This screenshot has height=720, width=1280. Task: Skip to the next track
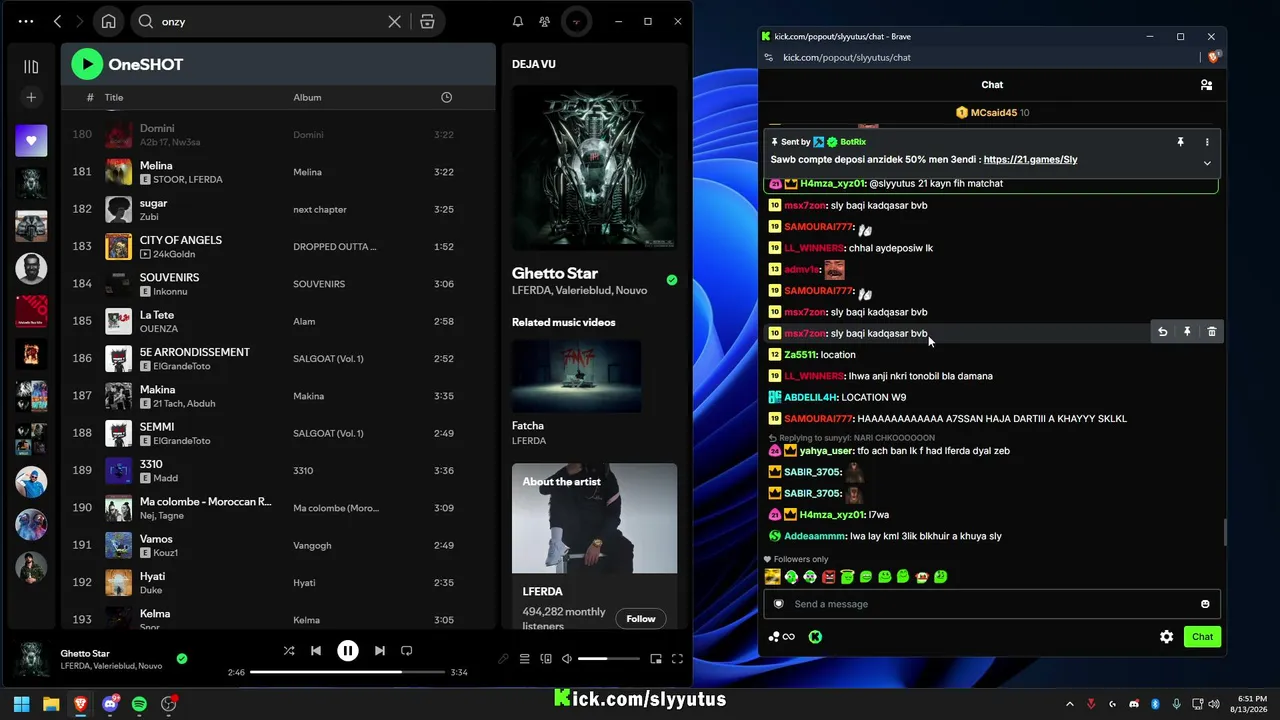click(379, 650)
